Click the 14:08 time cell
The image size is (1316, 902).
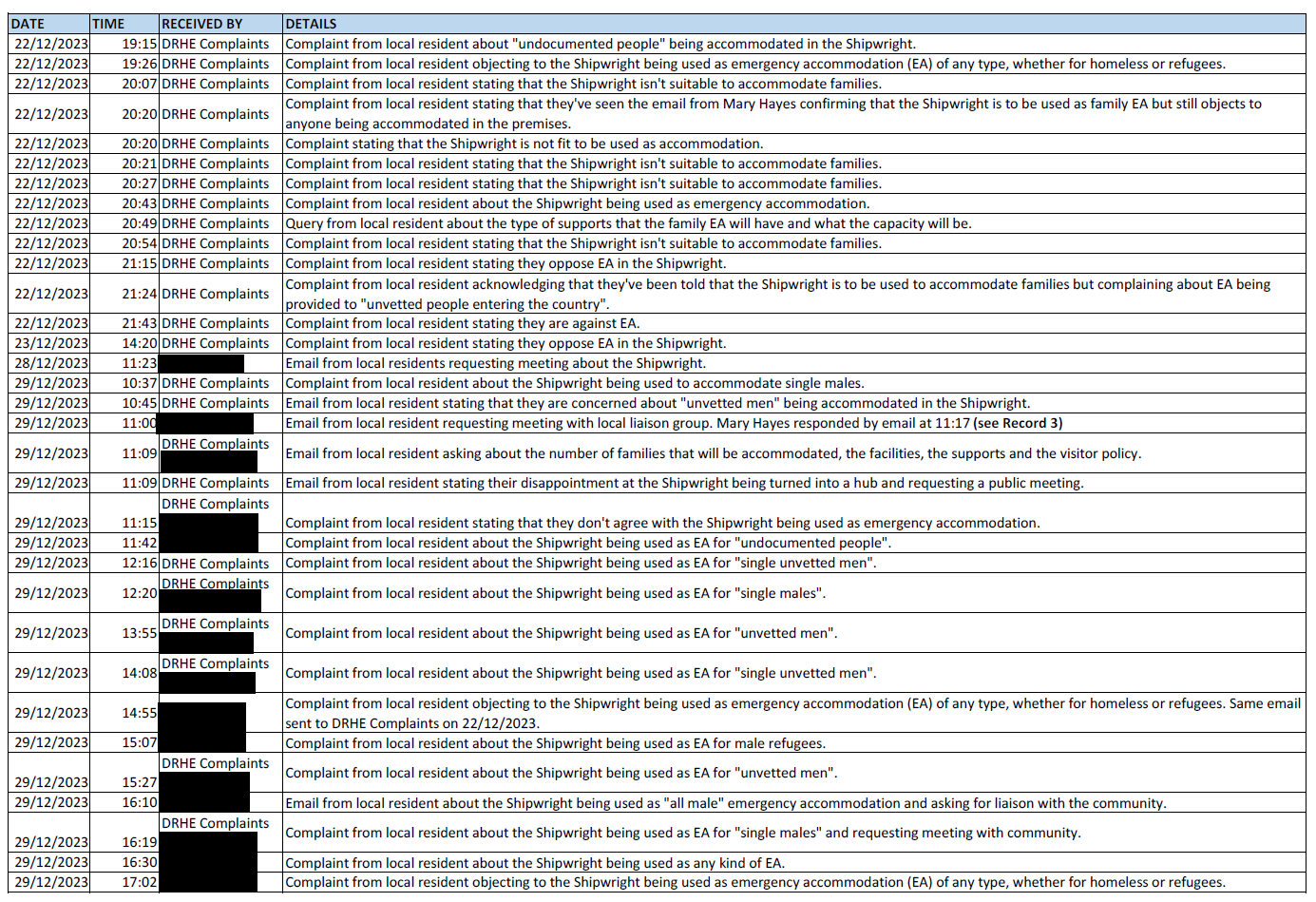point(124,673)
